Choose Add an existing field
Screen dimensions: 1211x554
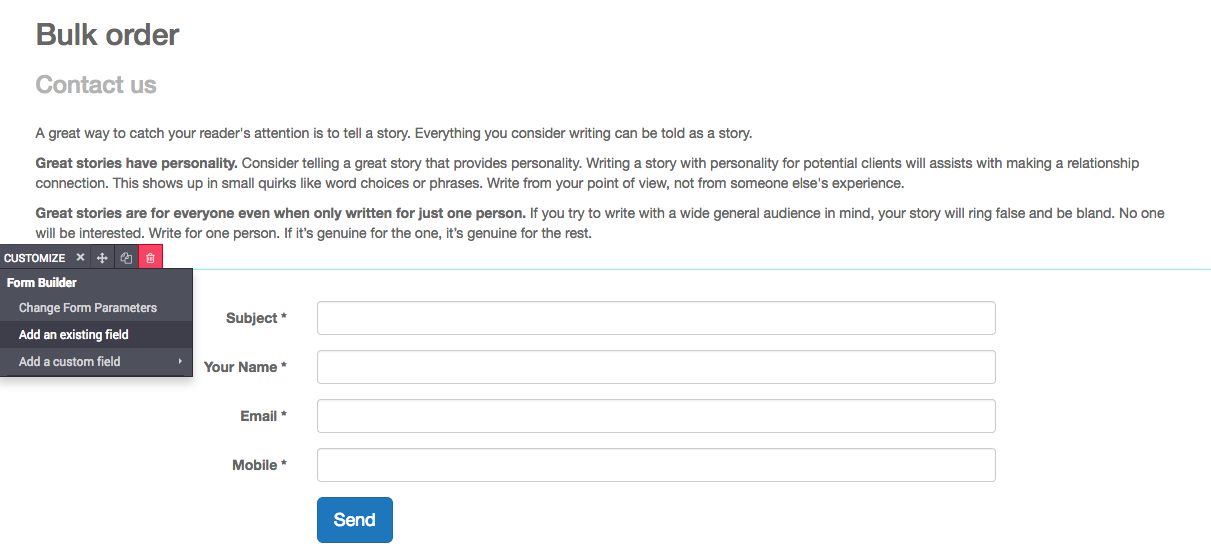click(74, 335)
